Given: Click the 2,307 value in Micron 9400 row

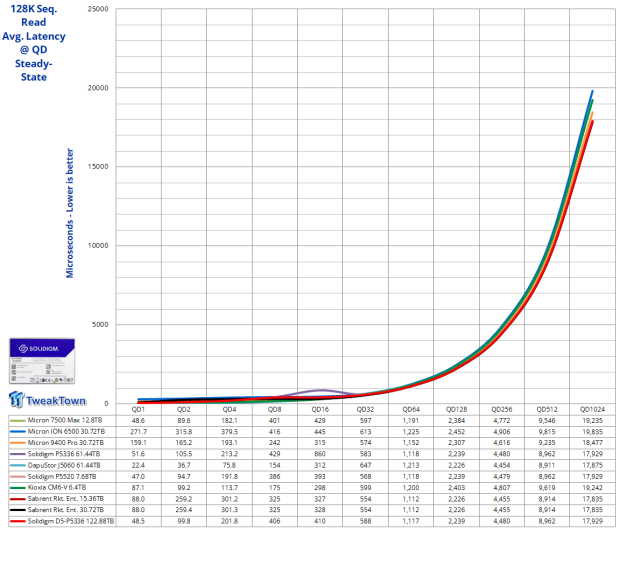Looking at the screenshot, I should tap(456, 443).
